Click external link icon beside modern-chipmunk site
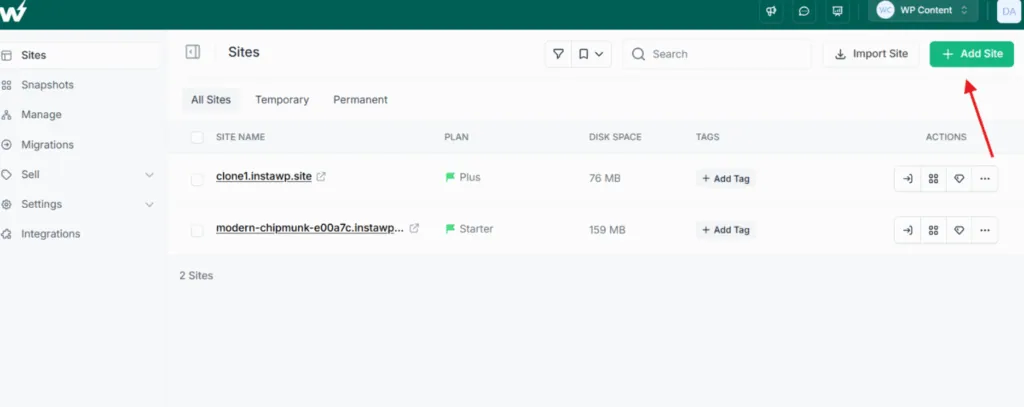 [414, 229]
